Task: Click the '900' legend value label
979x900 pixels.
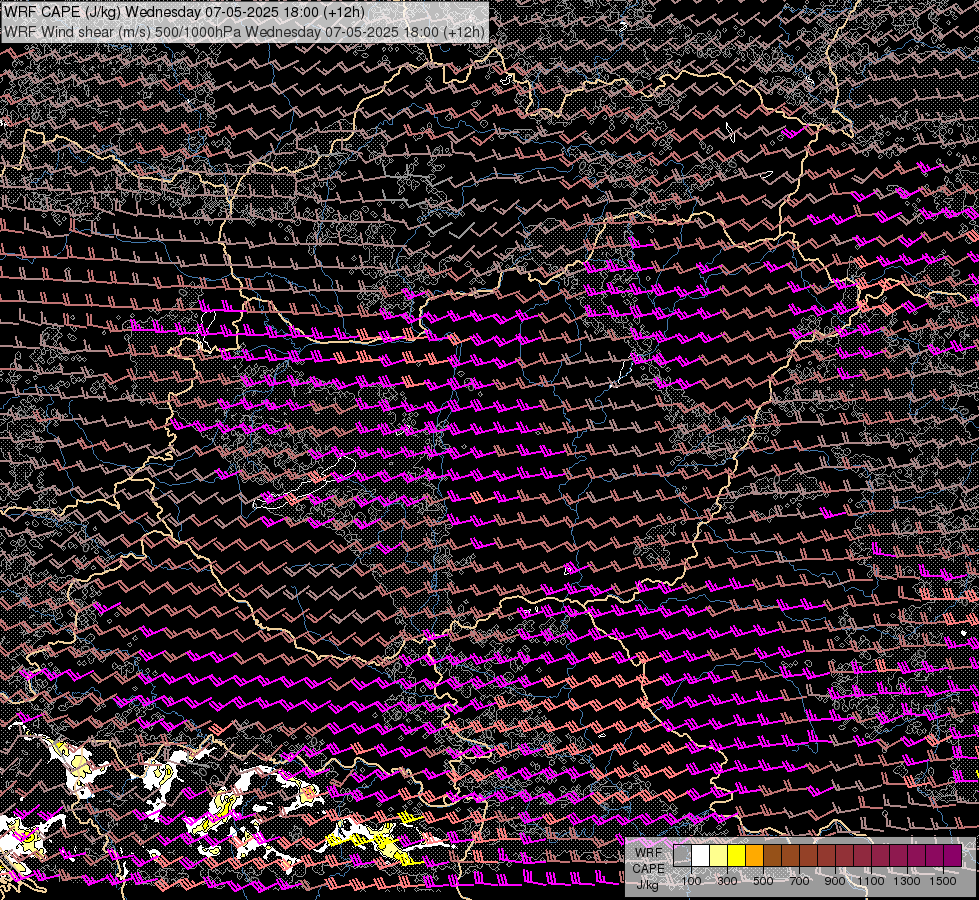Action: point(835,881)
